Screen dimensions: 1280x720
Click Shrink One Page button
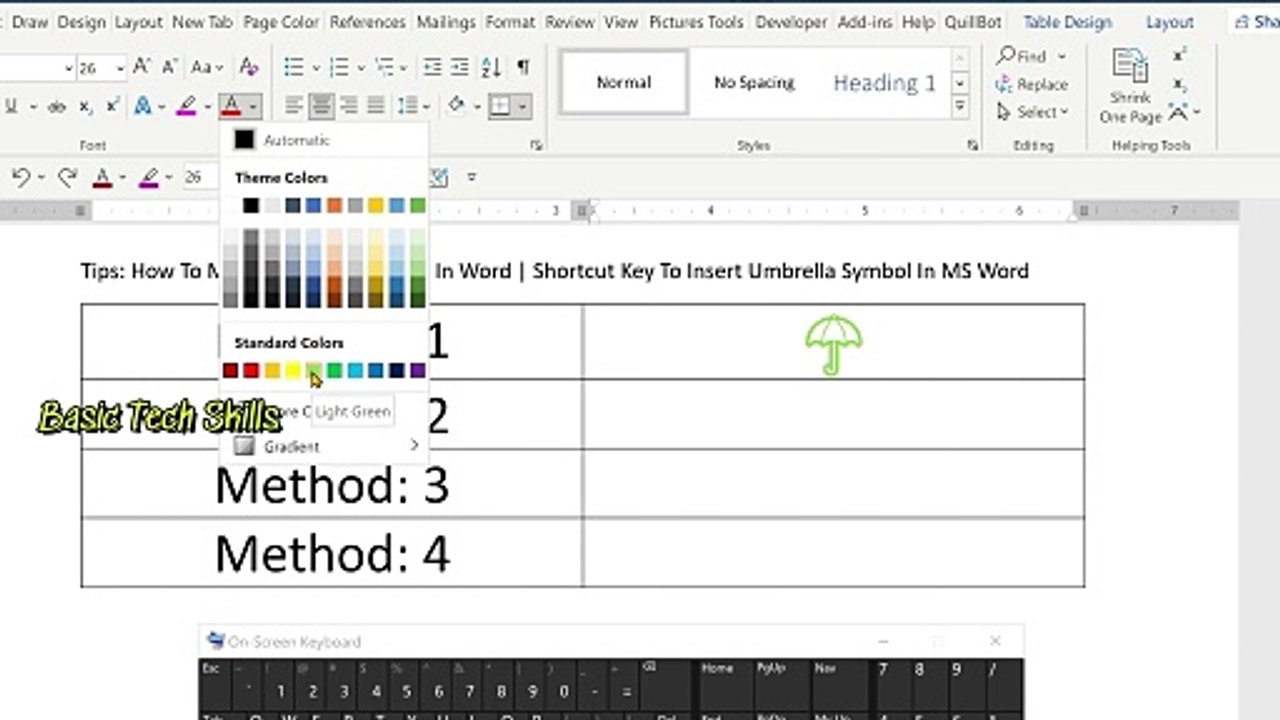point(1130,86)
